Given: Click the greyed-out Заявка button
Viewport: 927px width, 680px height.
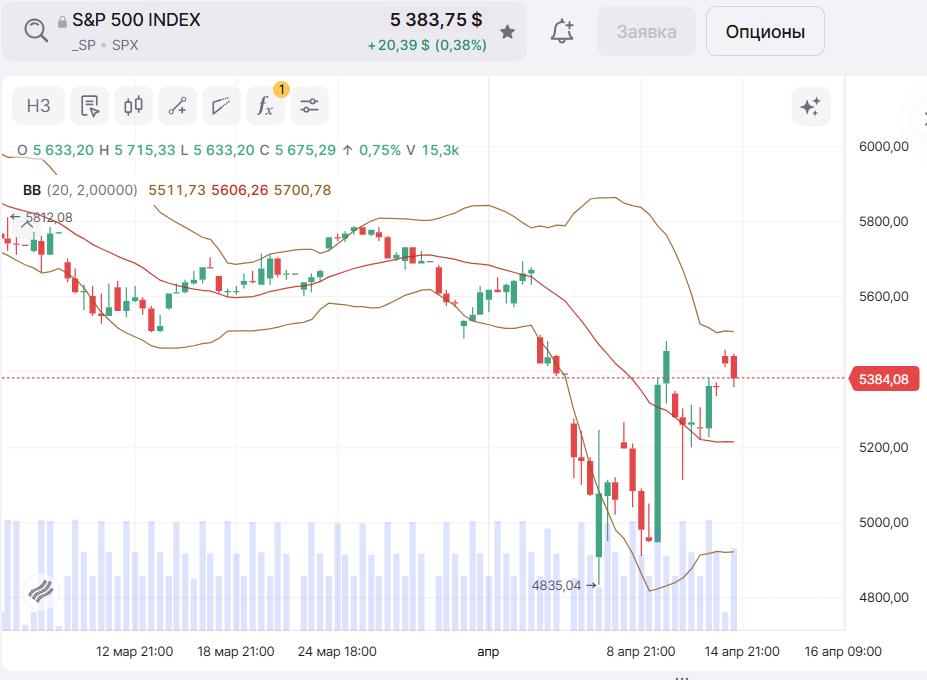Looking at the screenshot, I should (646, 31).
